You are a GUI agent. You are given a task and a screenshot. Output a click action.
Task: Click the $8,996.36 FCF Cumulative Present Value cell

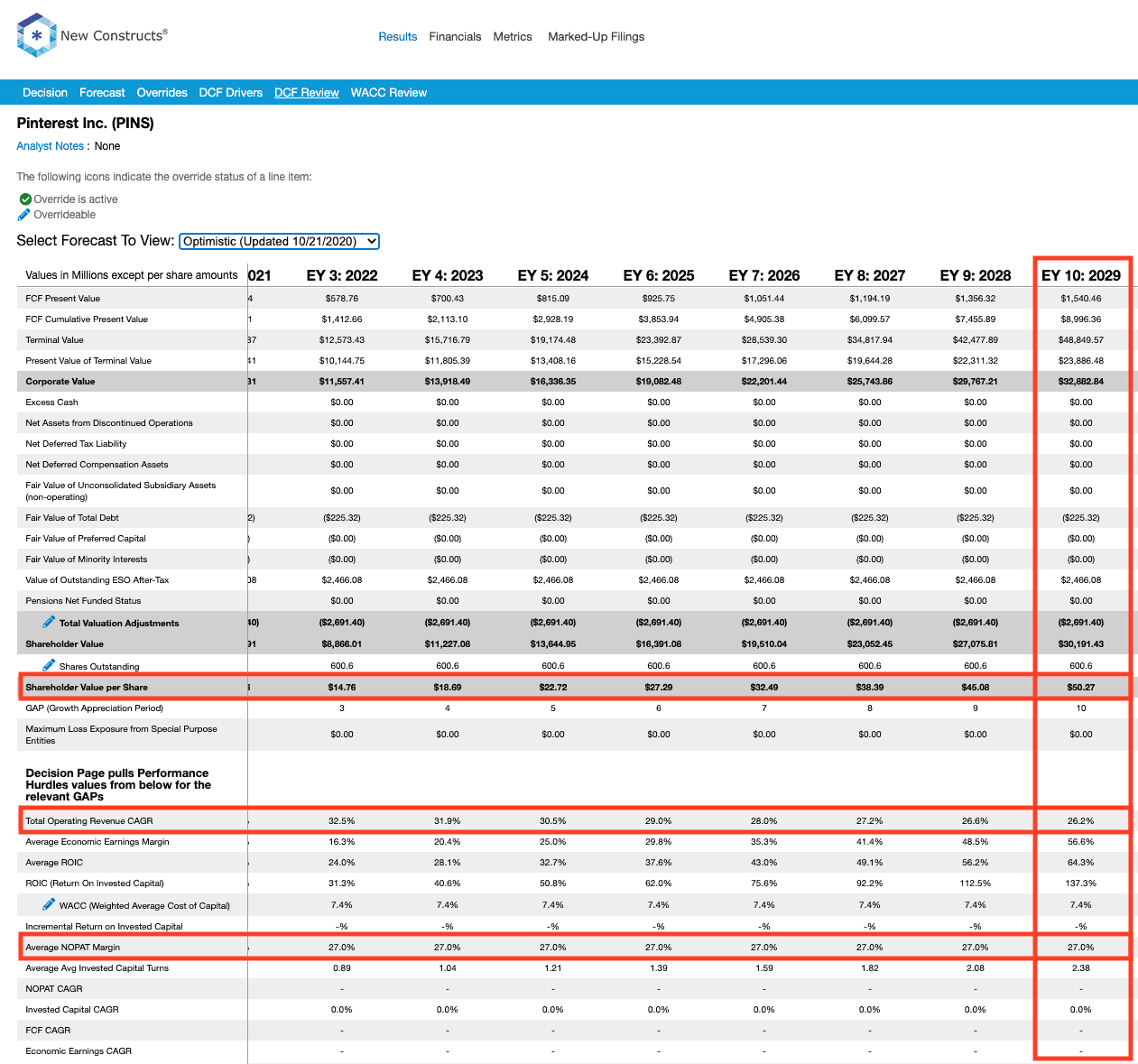pyautogui.click(x=1081, y=319)
